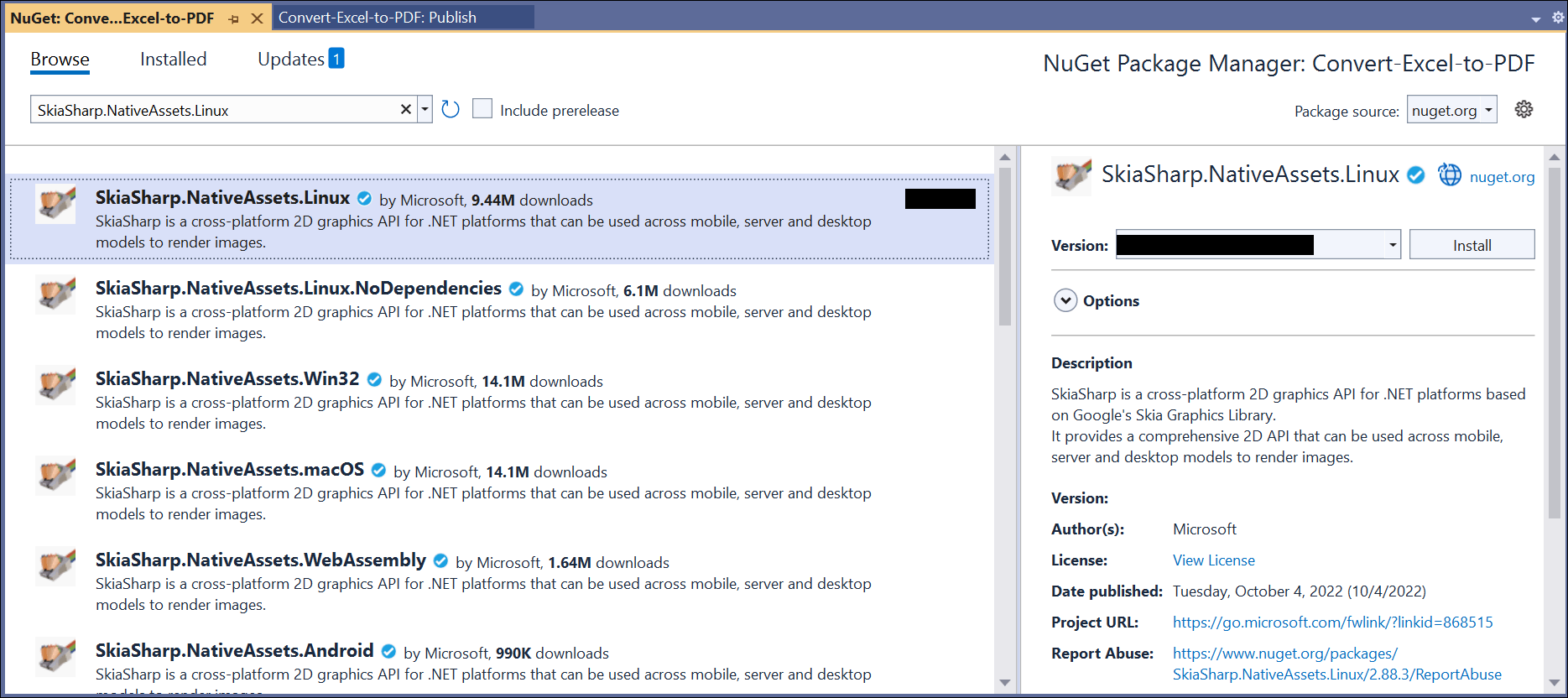Switch to the Installed tab
This screenshot has height=698, width=1568.
tap(173, 60)
